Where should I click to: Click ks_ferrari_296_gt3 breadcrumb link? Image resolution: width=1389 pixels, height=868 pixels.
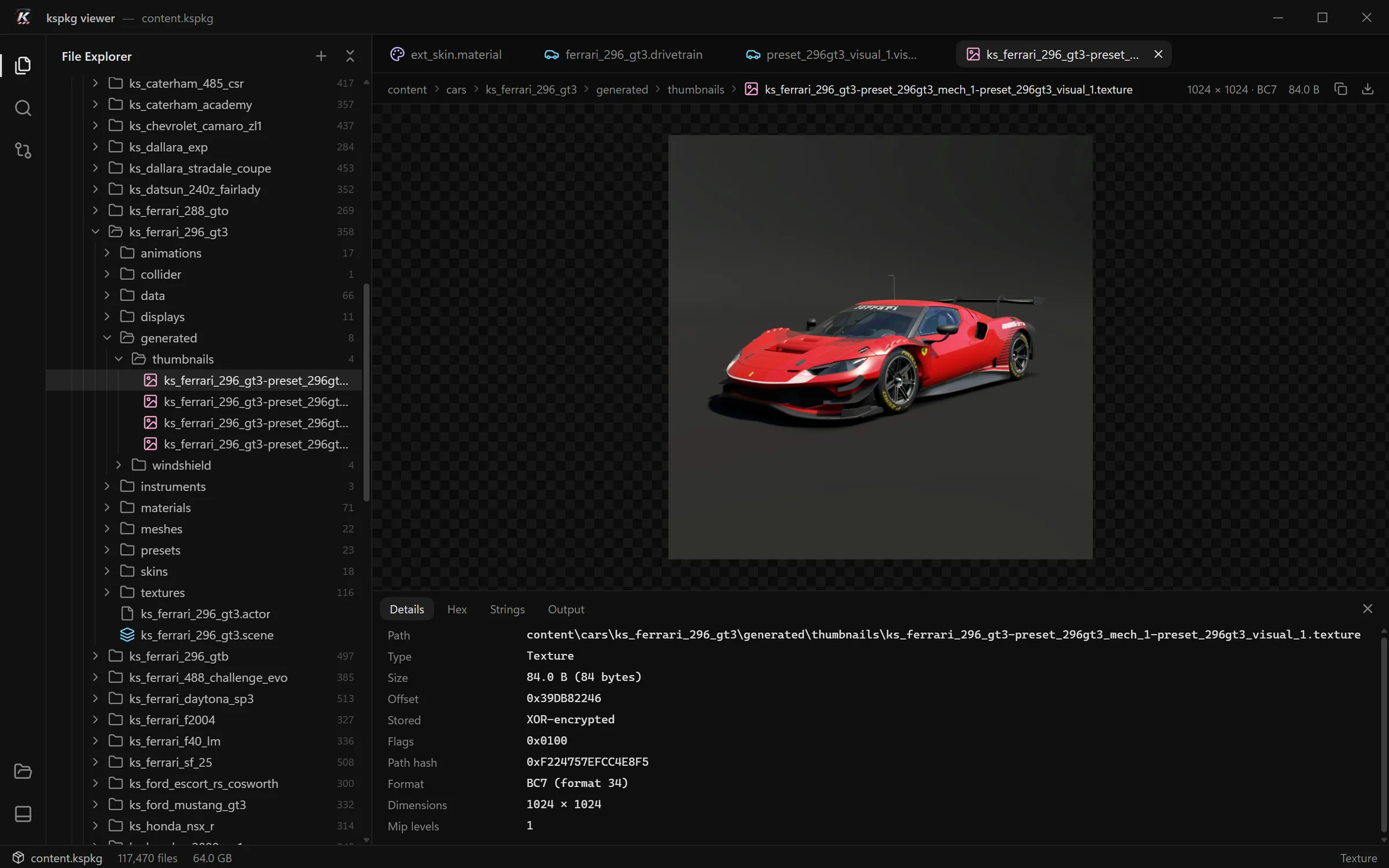pyautogui.click(x=531, y=90)
